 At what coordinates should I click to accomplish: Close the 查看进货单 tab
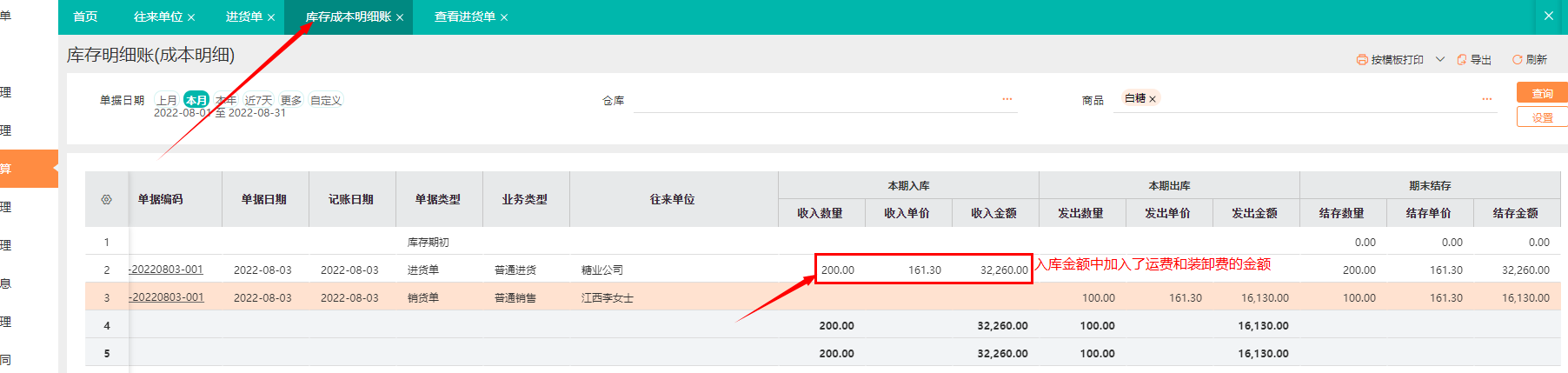pos(504,17)
